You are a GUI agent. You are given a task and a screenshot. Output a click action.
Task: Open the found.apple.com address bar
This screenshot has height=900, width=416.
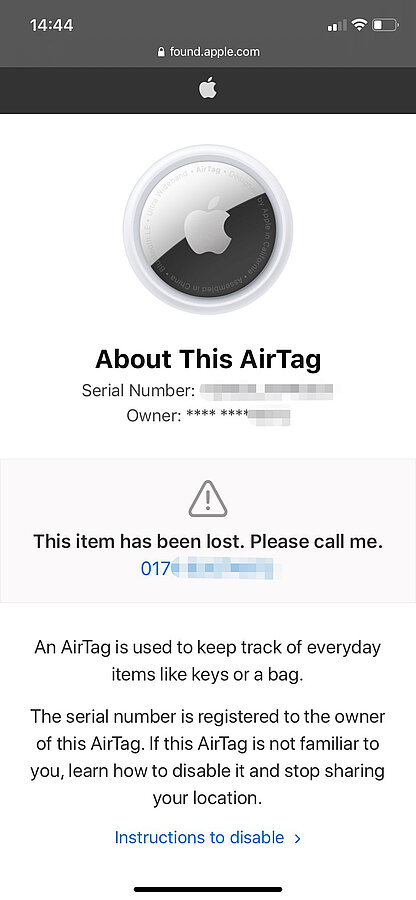click(208, 52)
